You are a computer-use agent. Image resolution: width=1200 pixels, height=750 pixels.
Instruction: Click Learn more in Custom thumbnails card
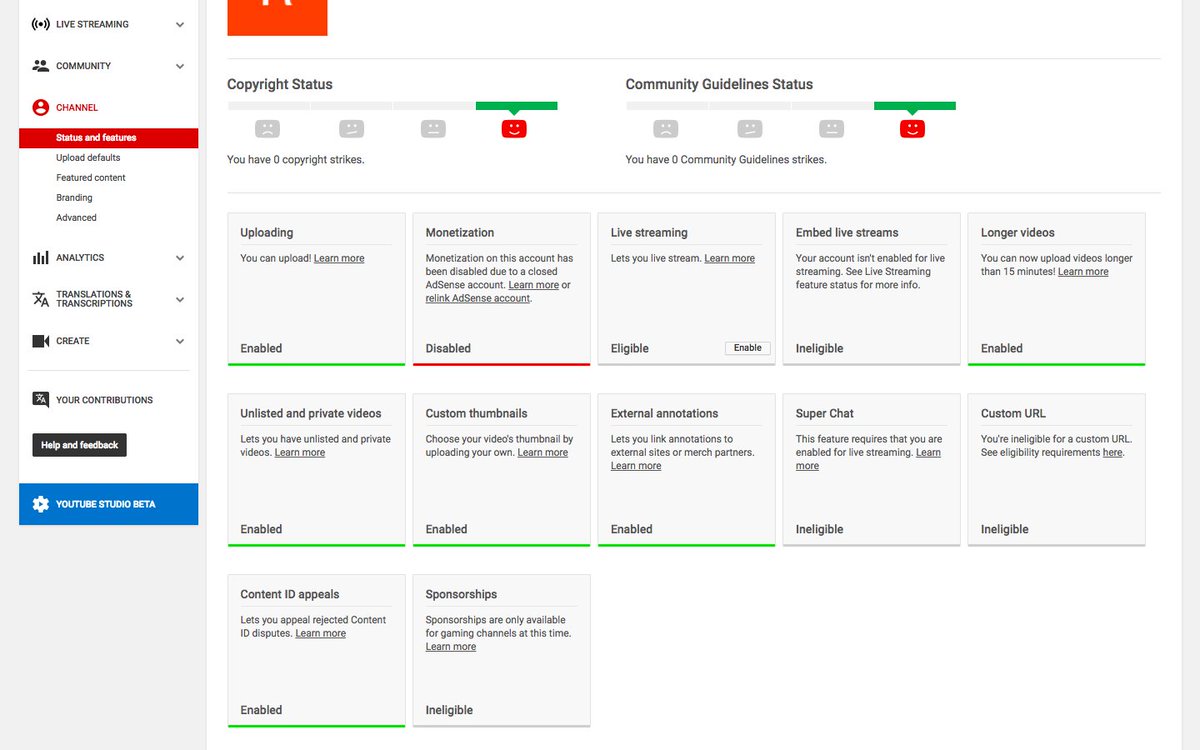click(x=543, y=453)
